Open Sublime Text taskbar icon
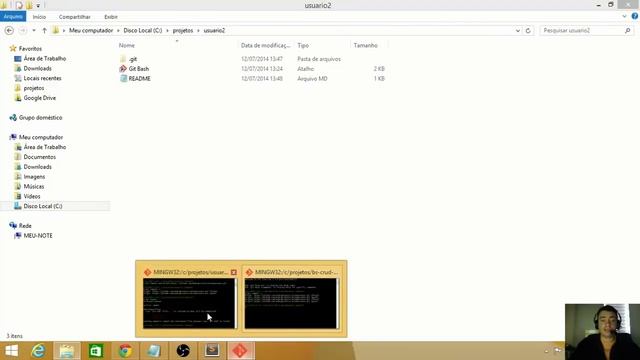 212,351
